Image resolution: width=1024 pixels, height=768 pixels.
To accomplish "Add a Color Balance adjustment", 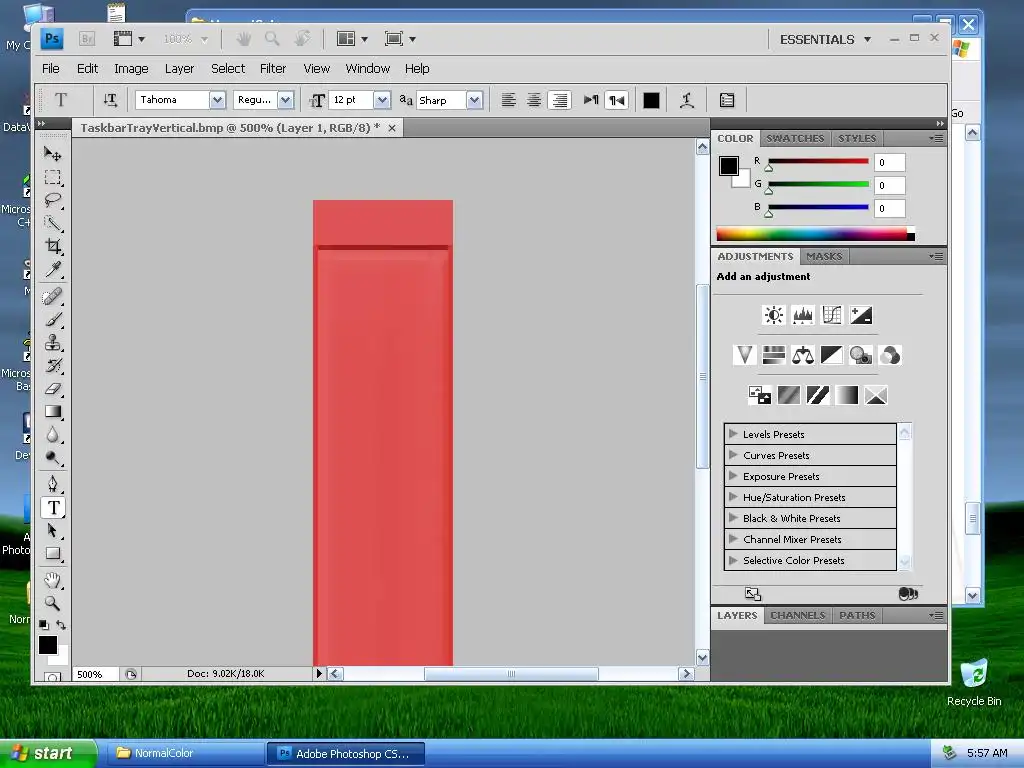I will (x=803, y=355).
